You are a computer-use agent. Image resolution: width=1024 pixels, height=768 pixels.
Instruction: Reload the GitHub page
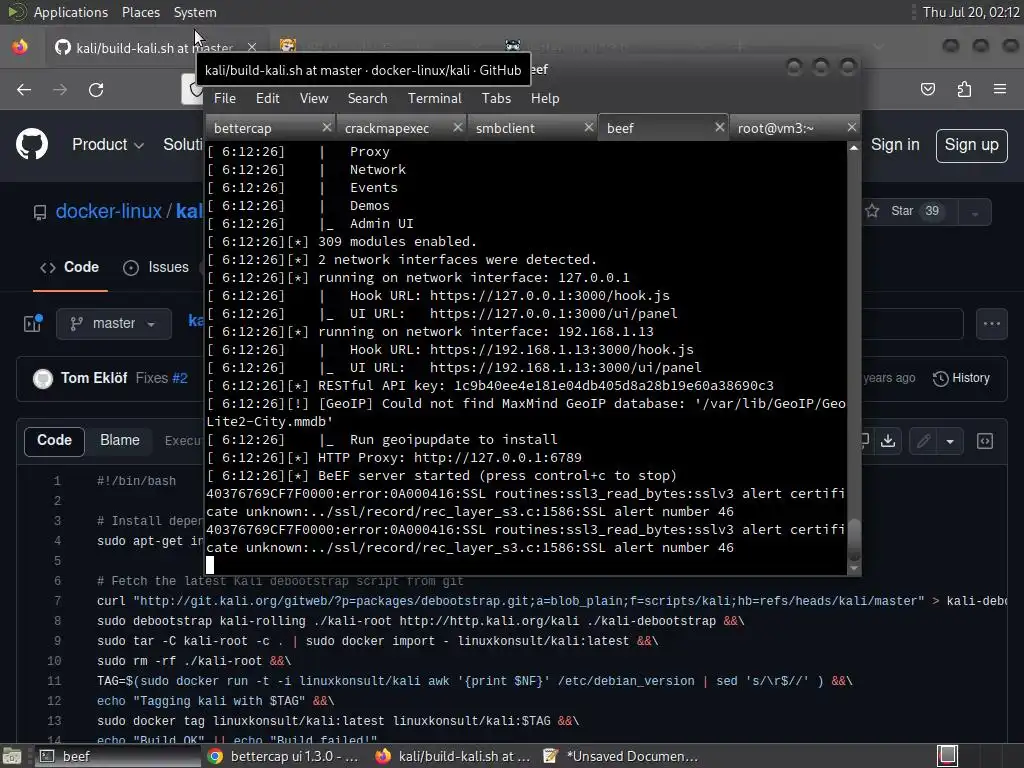[96, 89]
